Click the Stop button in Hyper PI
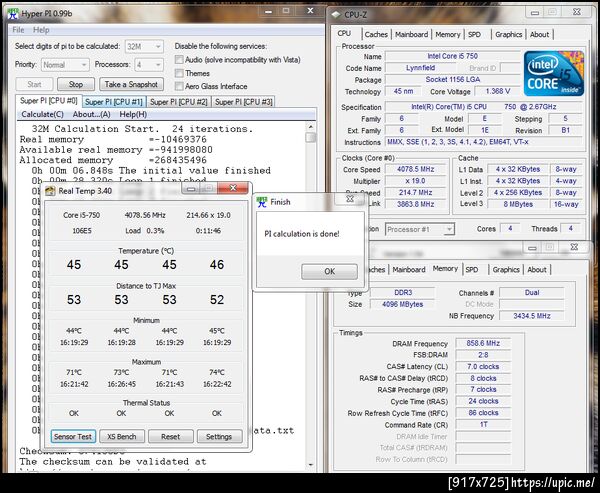The width and height of the screenshot is (600, 493). click(x=76, y=84)
